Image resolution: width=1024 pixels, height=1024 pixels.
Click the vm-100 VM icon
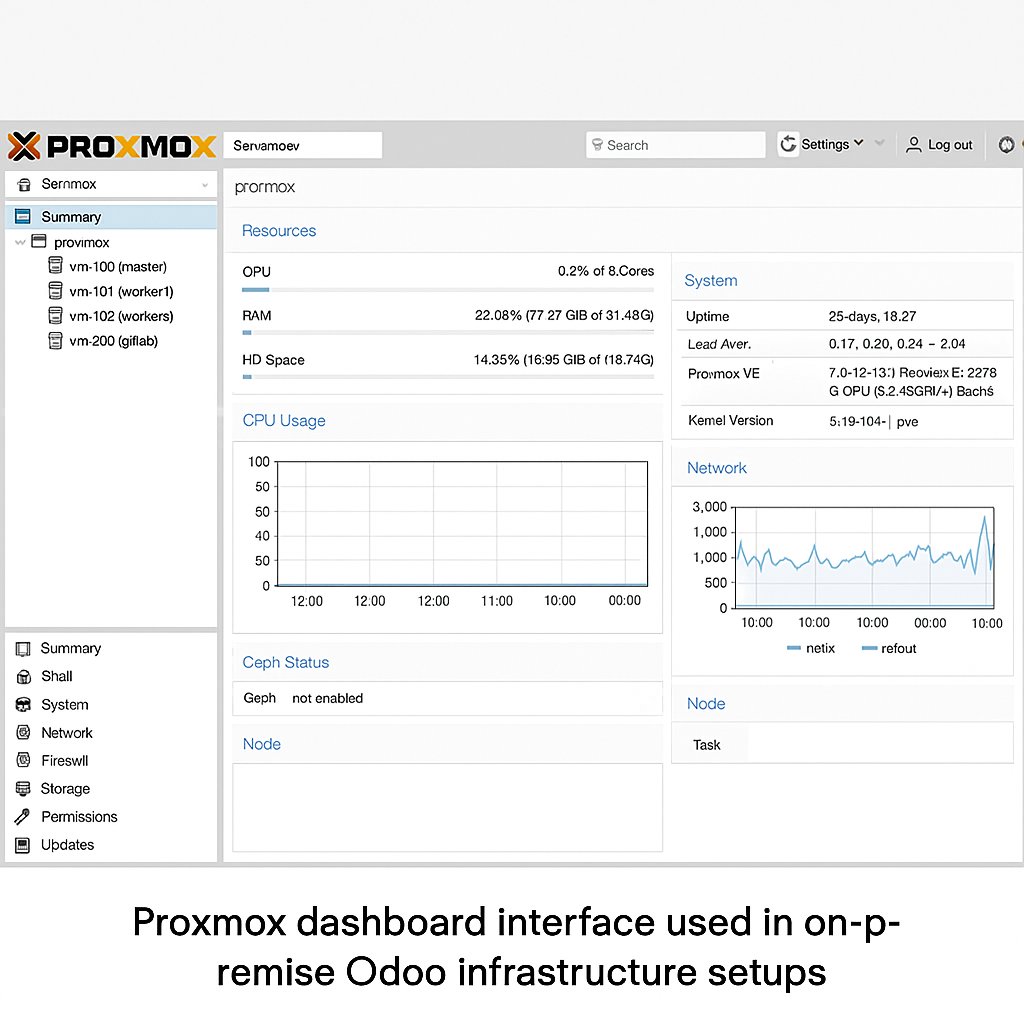(x=56, y=266)
